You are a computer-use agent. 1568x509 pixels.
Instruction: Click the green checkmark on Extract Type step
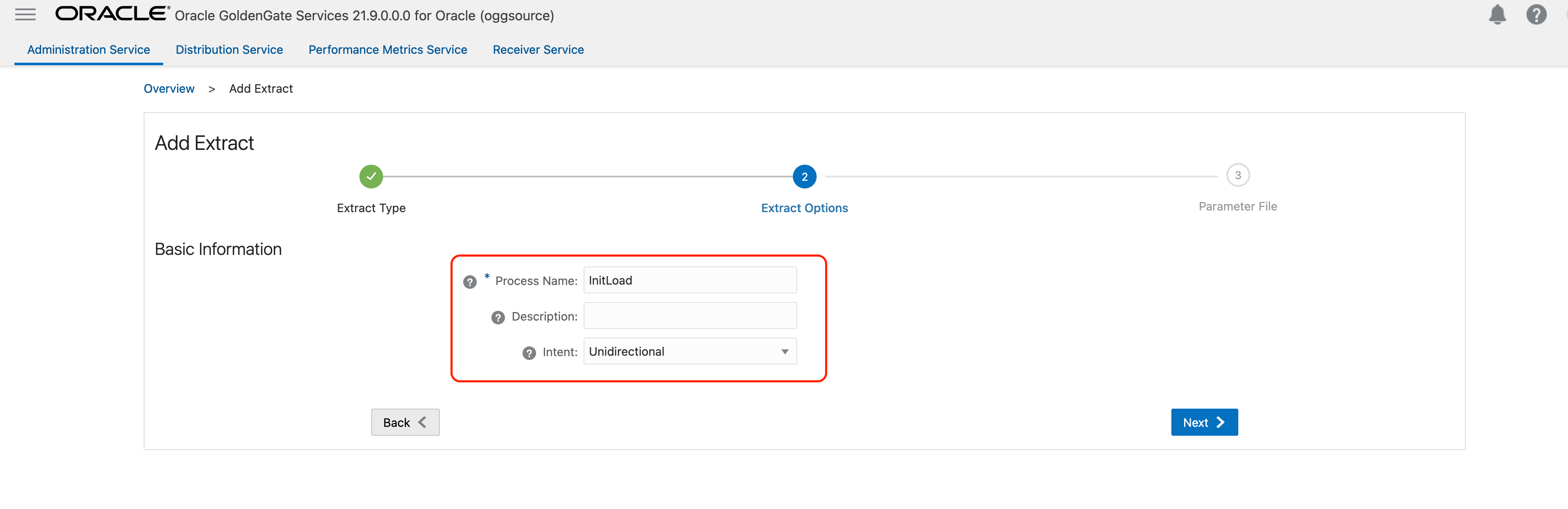point(371,176)
